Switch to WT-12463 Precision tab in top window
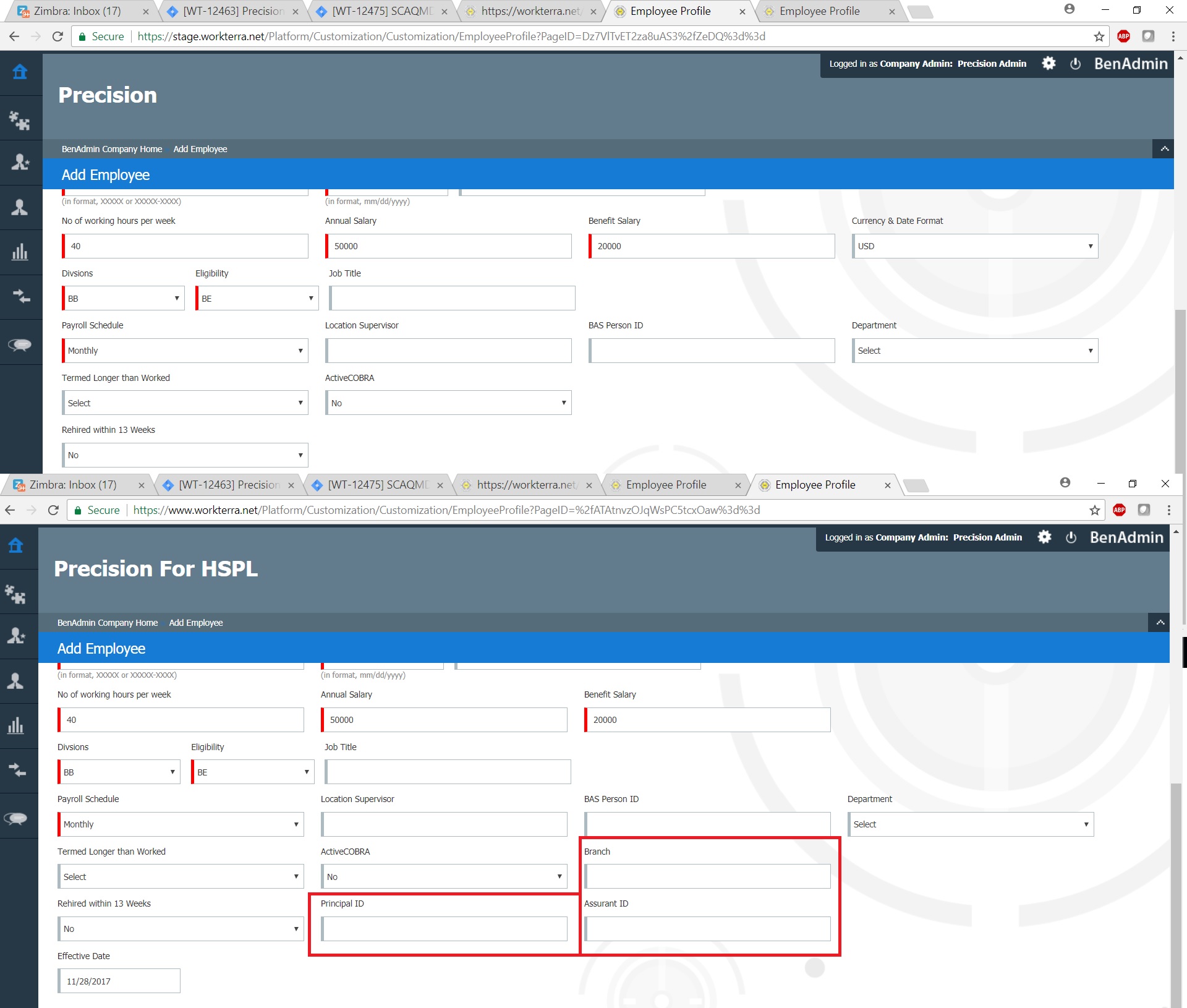Viewport: 1187px width, 1008px height. click(x=233, y=11)
